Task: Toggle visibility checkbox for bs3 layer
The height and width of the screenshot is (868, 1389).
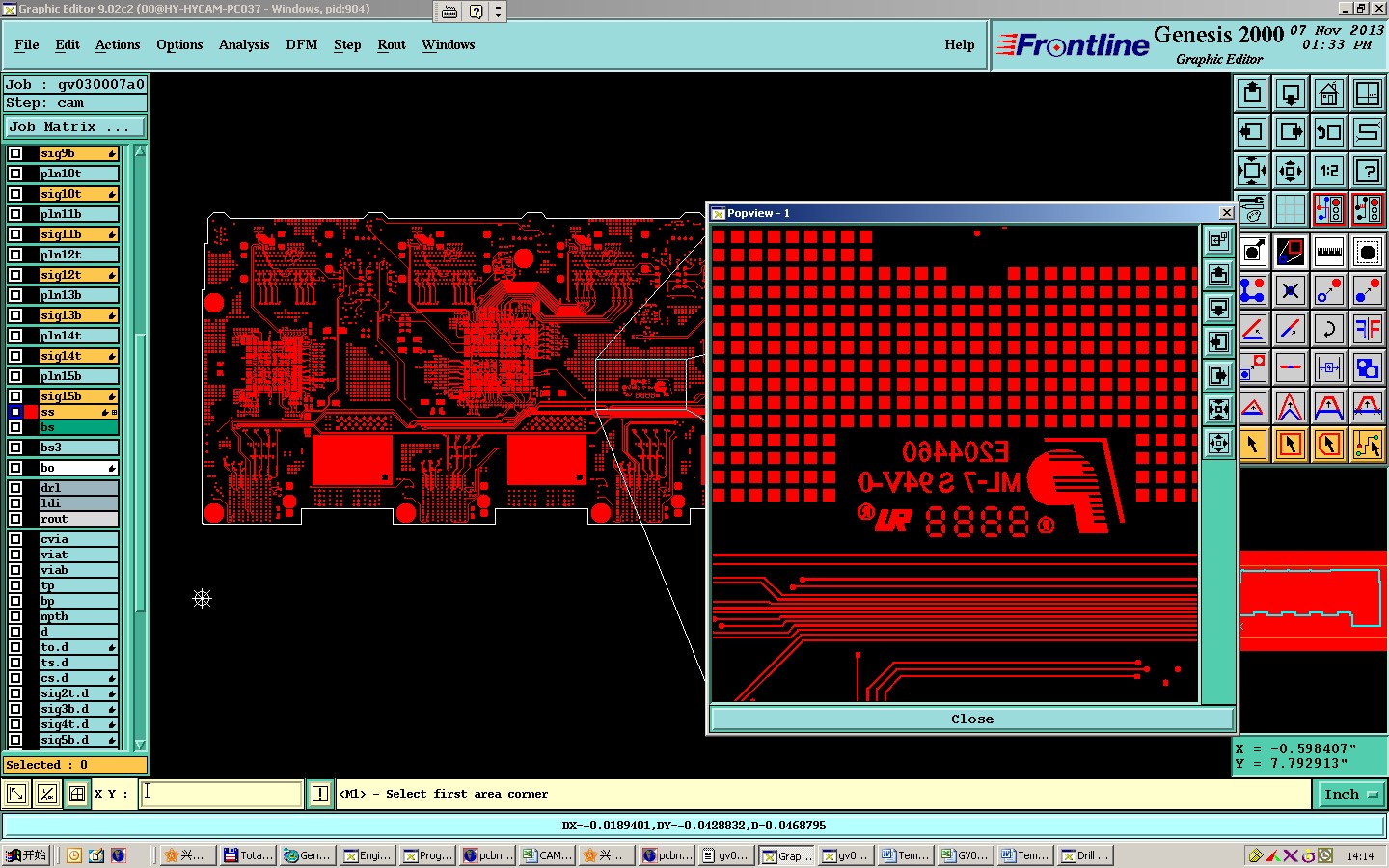Action: 15,448
